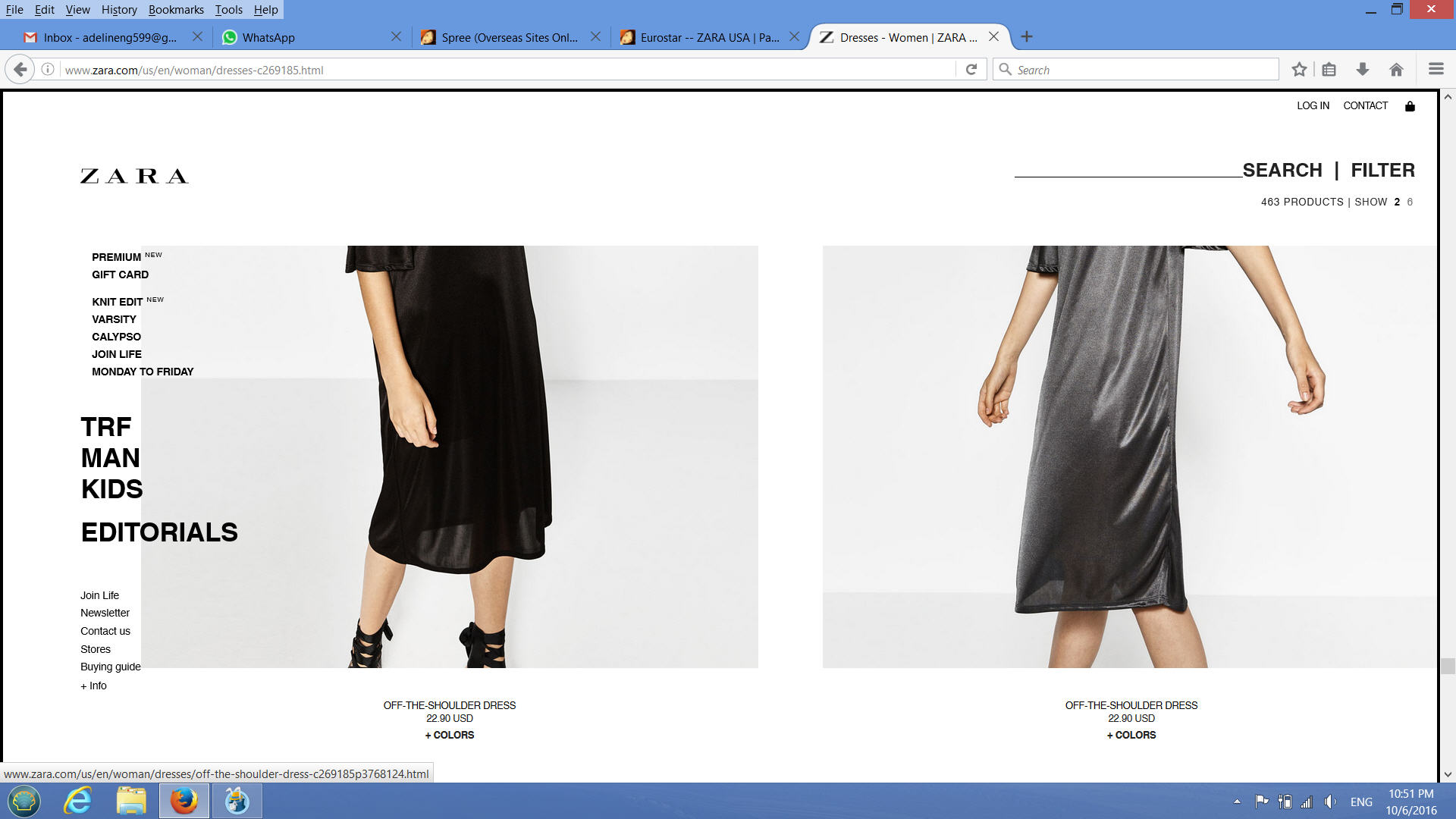Screen dimensions: 1456x819
Task: Reload the page with the refresh icon
Action: [971, 70]
